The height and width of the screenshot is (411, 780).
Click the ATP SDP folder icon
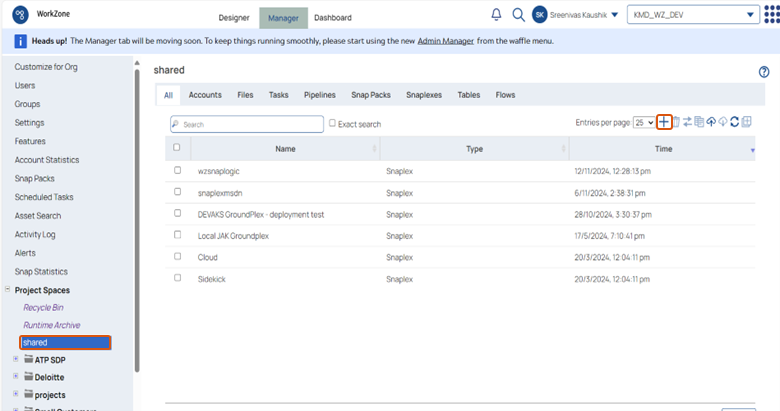tap(28, 359)
